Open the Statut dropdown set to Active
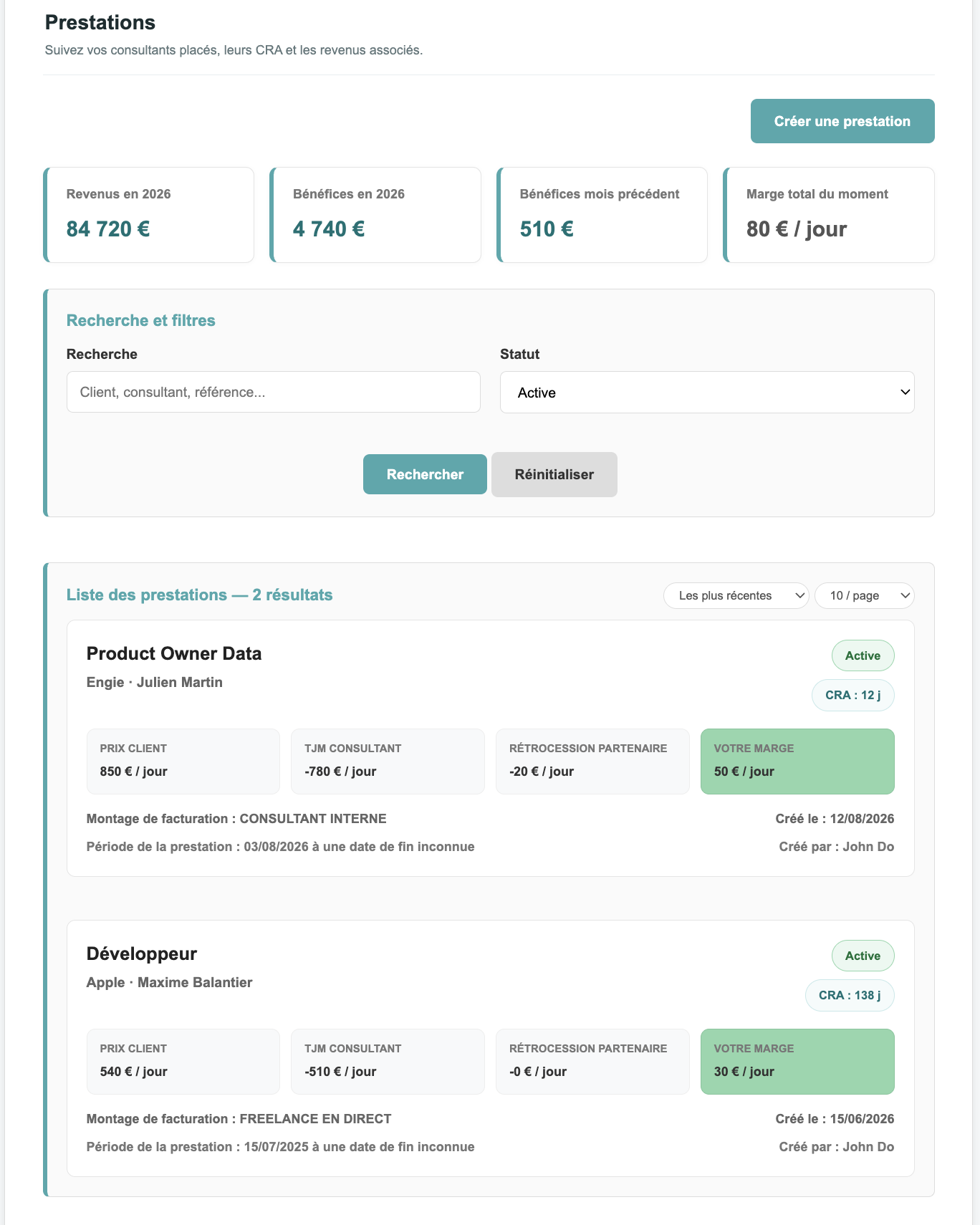The height and width of the screenshot is (1225, 980). [707, 392]
